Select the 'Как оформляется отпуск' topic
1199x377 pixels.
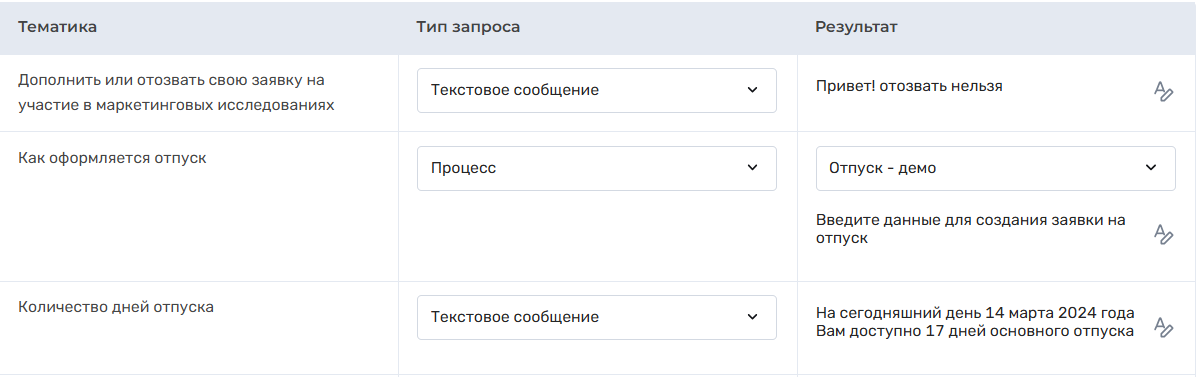tap(112, 159)
